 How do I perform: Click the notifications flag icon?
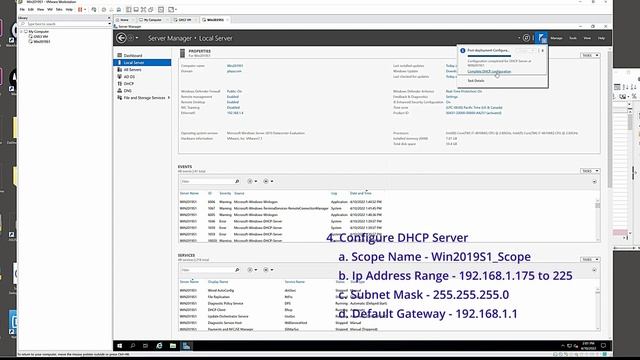[541, 38]
